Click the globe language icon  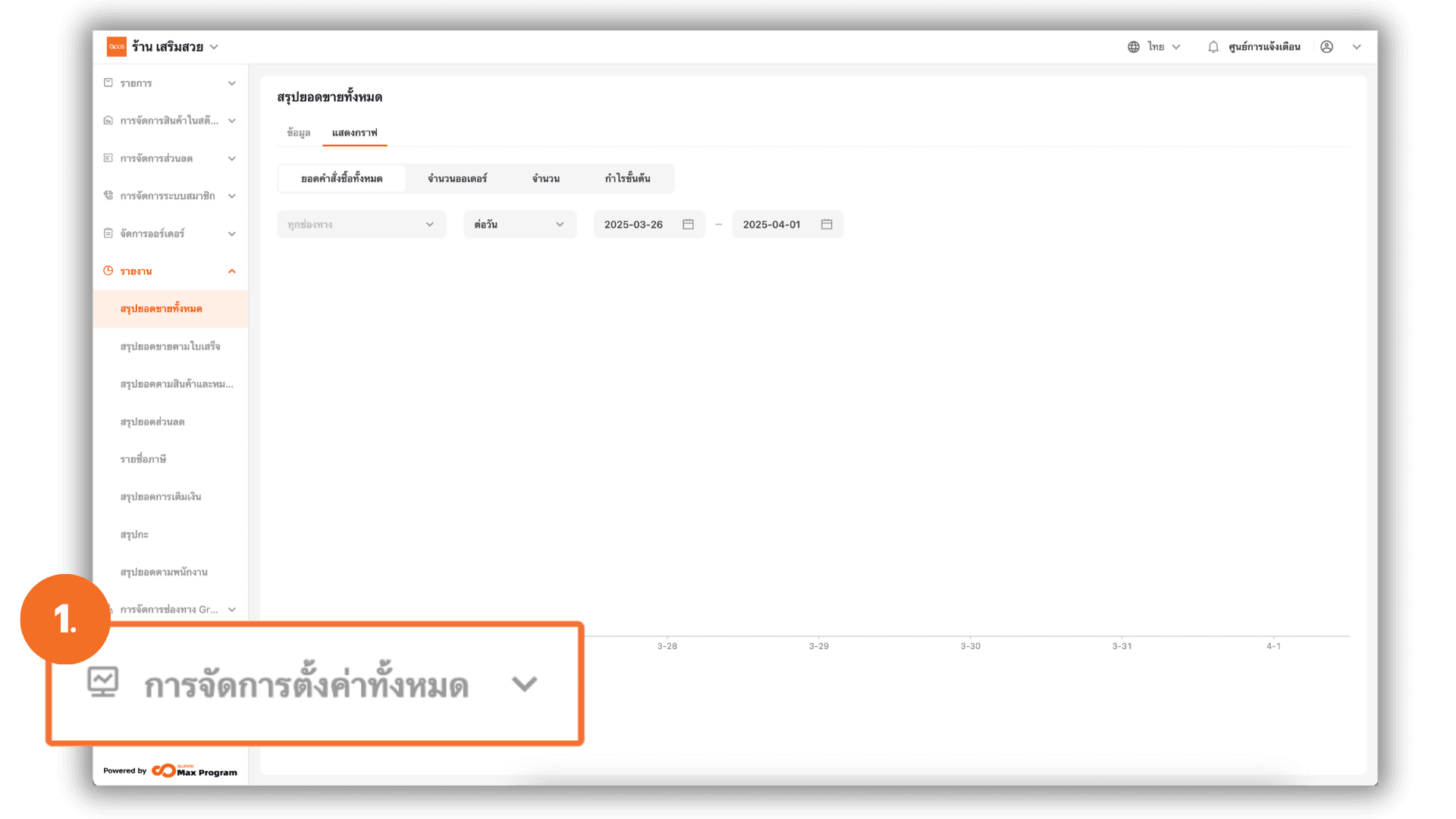(1134, 47)
